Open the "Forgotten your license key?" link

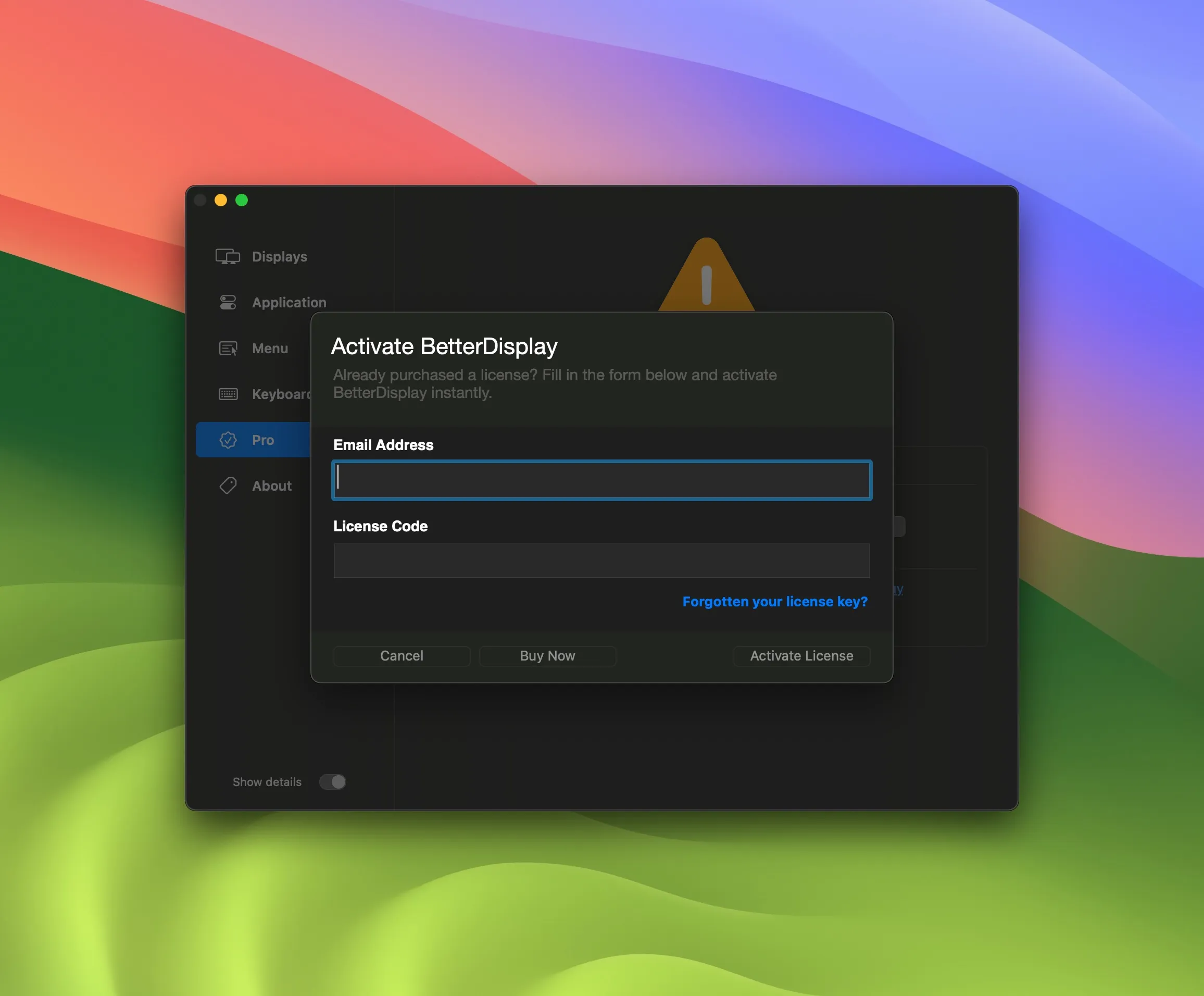tap(775, 602)
